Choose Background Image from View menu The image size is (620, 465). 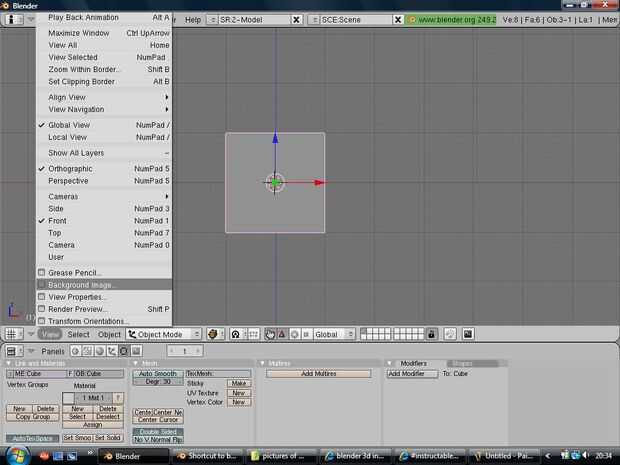(104, 285)
